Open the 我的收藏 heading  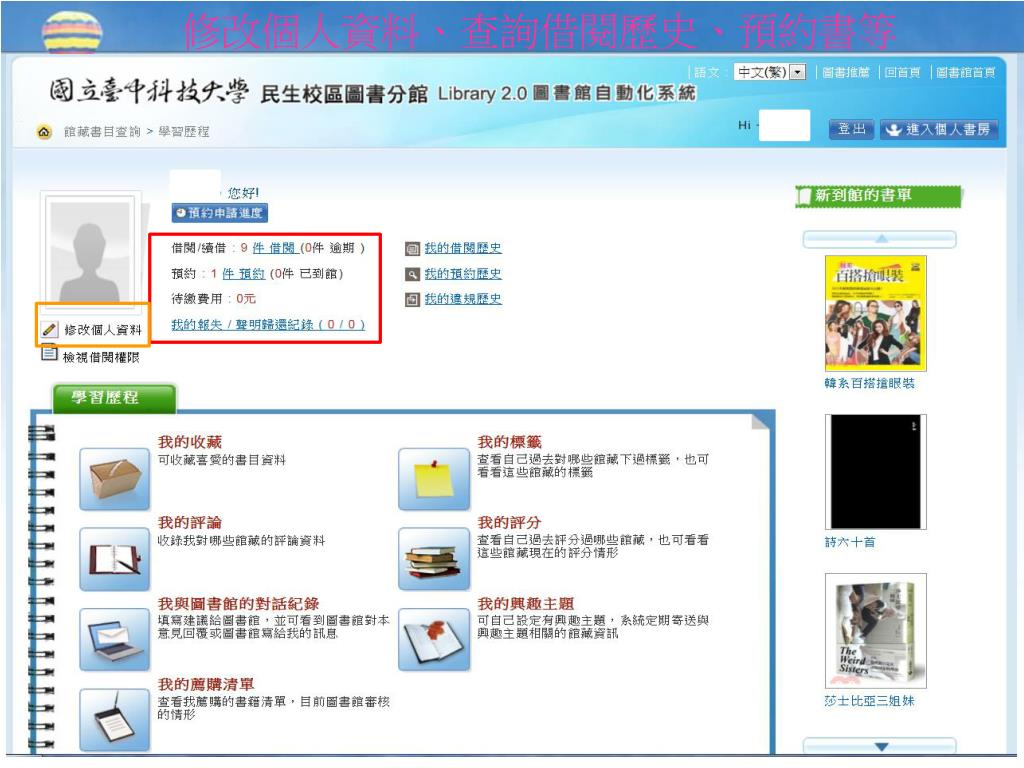pos(190,442)
